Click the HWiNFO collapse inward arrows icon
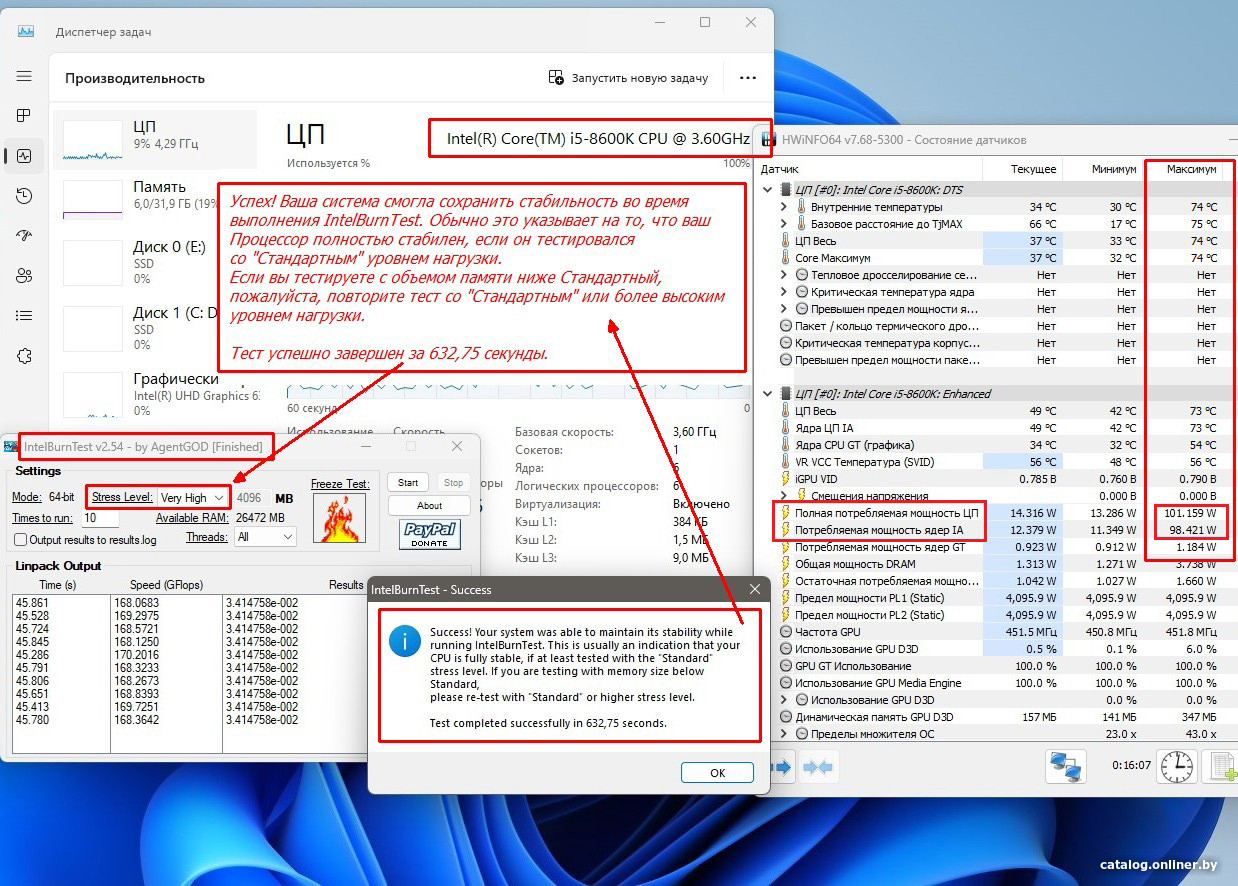This screenshot has height=886, width=1238. [818, 767]
